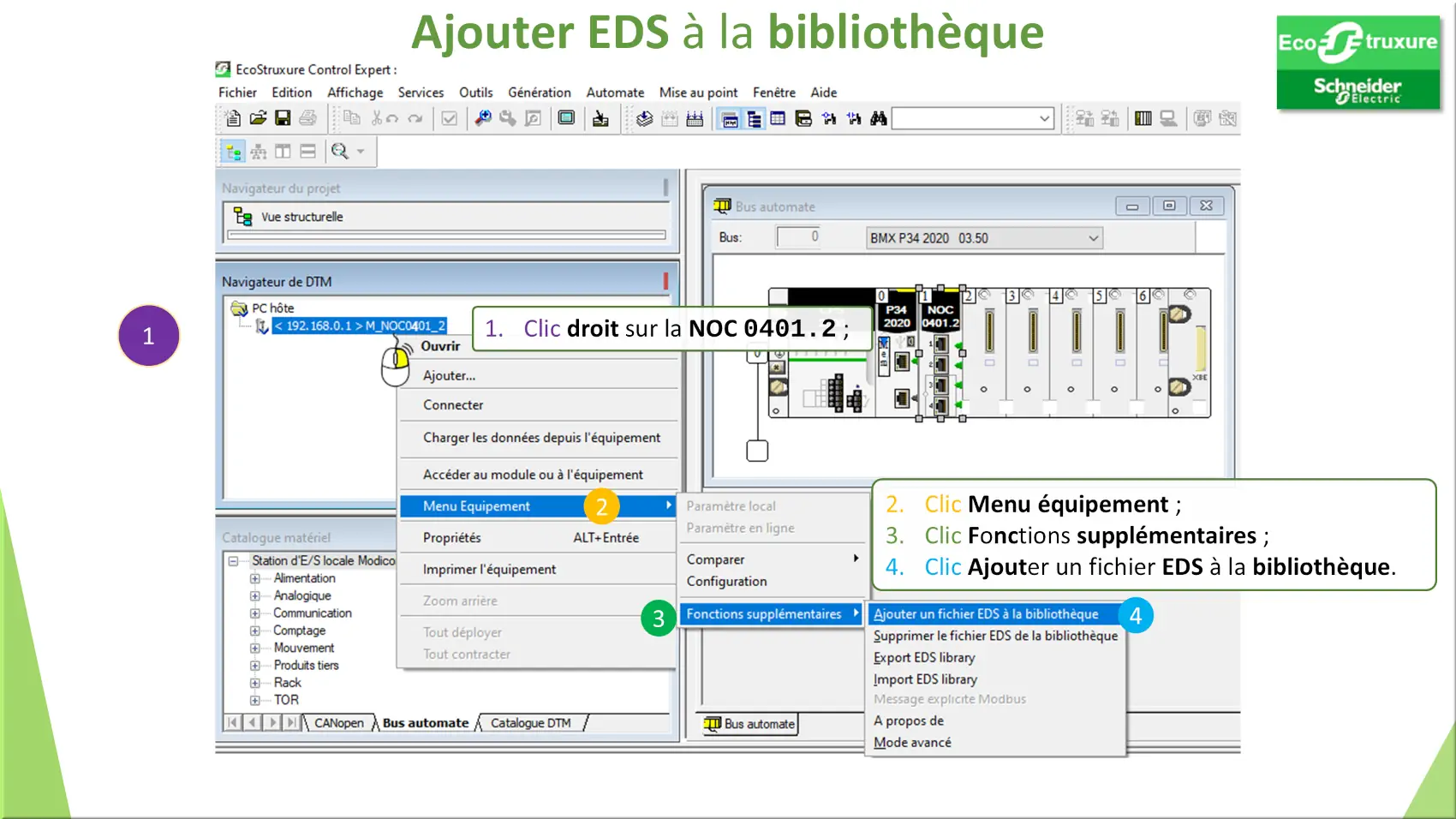Open the Aide menu
The image size is (1456, 819).
pos(823,93)
